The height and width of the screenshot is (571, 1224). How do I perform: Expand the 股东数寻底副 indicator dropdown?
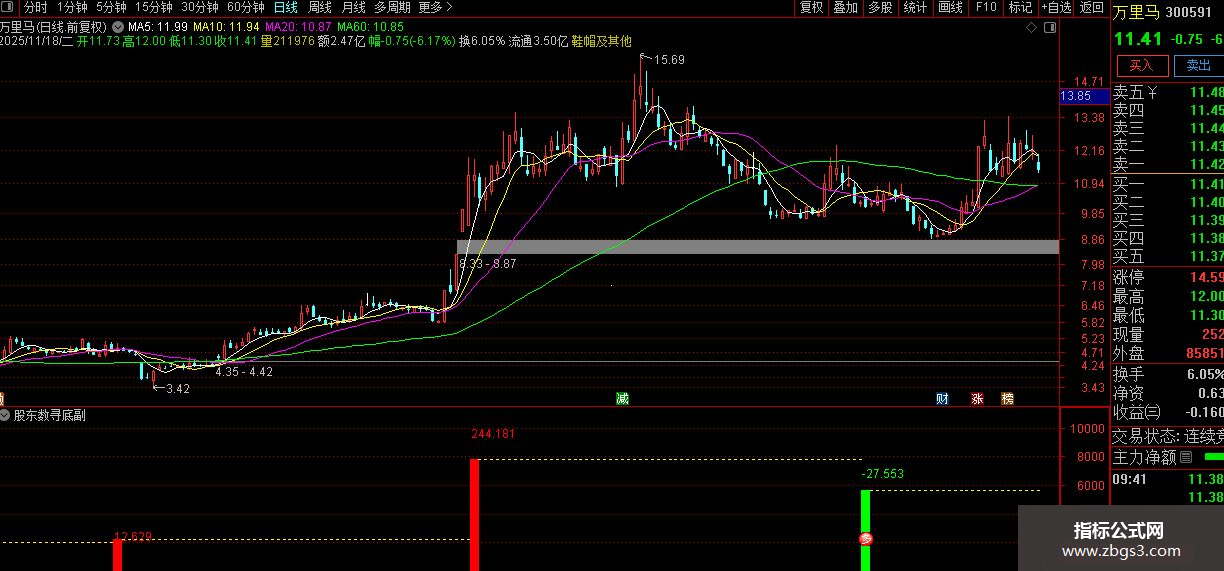coord(6,415)
